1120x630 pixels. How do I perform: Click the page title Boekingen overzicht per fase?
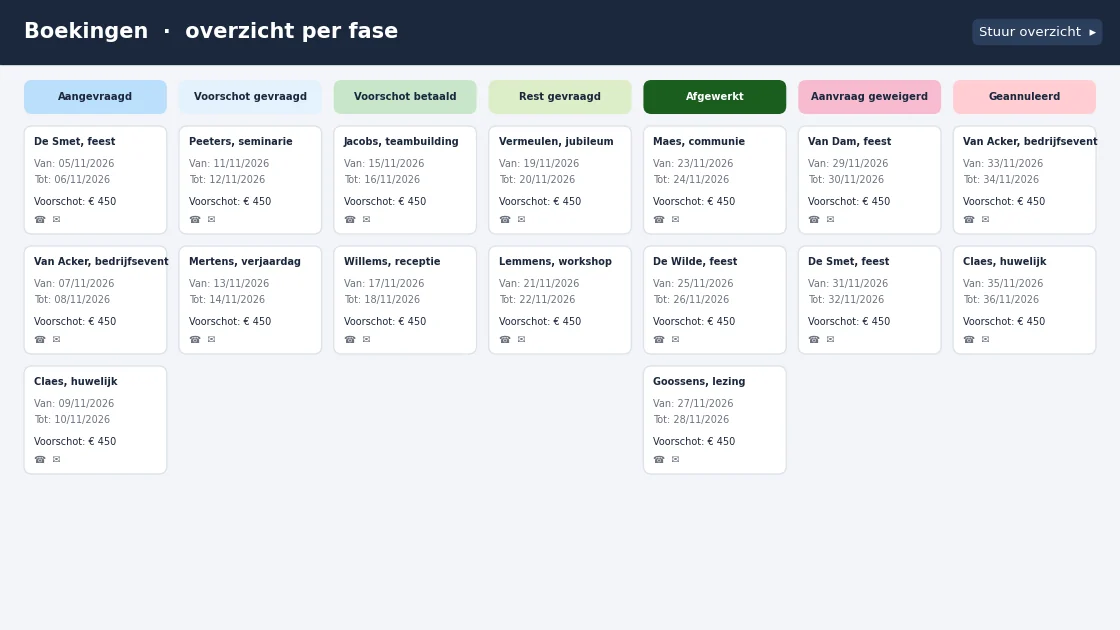click(211, 31)
